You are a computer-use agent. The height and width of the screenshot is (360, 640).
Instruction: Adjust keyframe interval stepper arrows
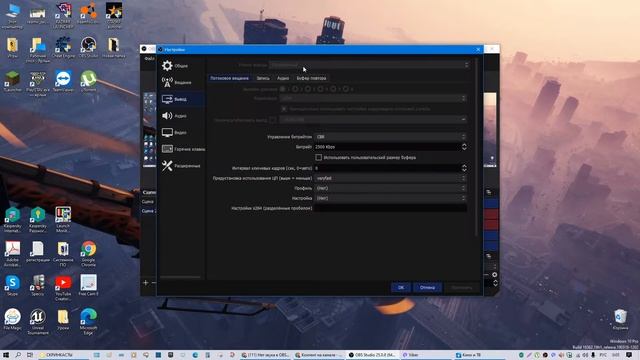tap(464, 168)
